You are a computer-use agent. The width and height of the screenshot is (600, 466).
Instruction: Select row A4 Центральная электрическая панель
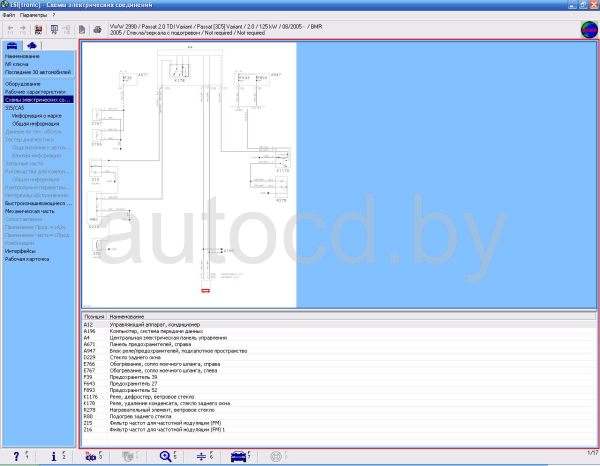pyautogui.click(x=339, y=338)
